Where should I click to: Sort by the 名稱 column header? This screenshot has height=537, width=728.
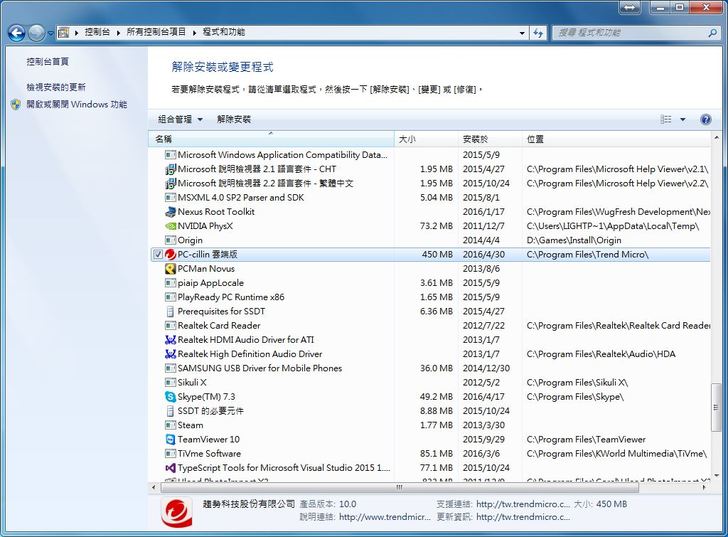pyautogui.click(x=272, y=139)
